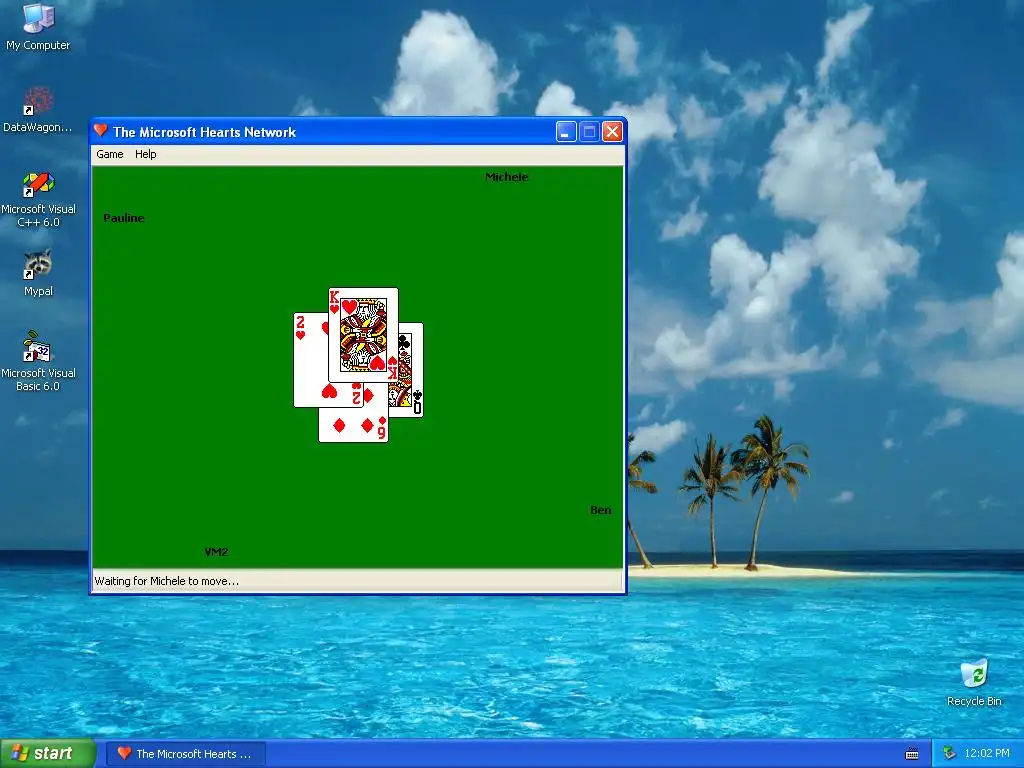Click the Start button
Screen dimensions: 1024x768
pos(47,754)
